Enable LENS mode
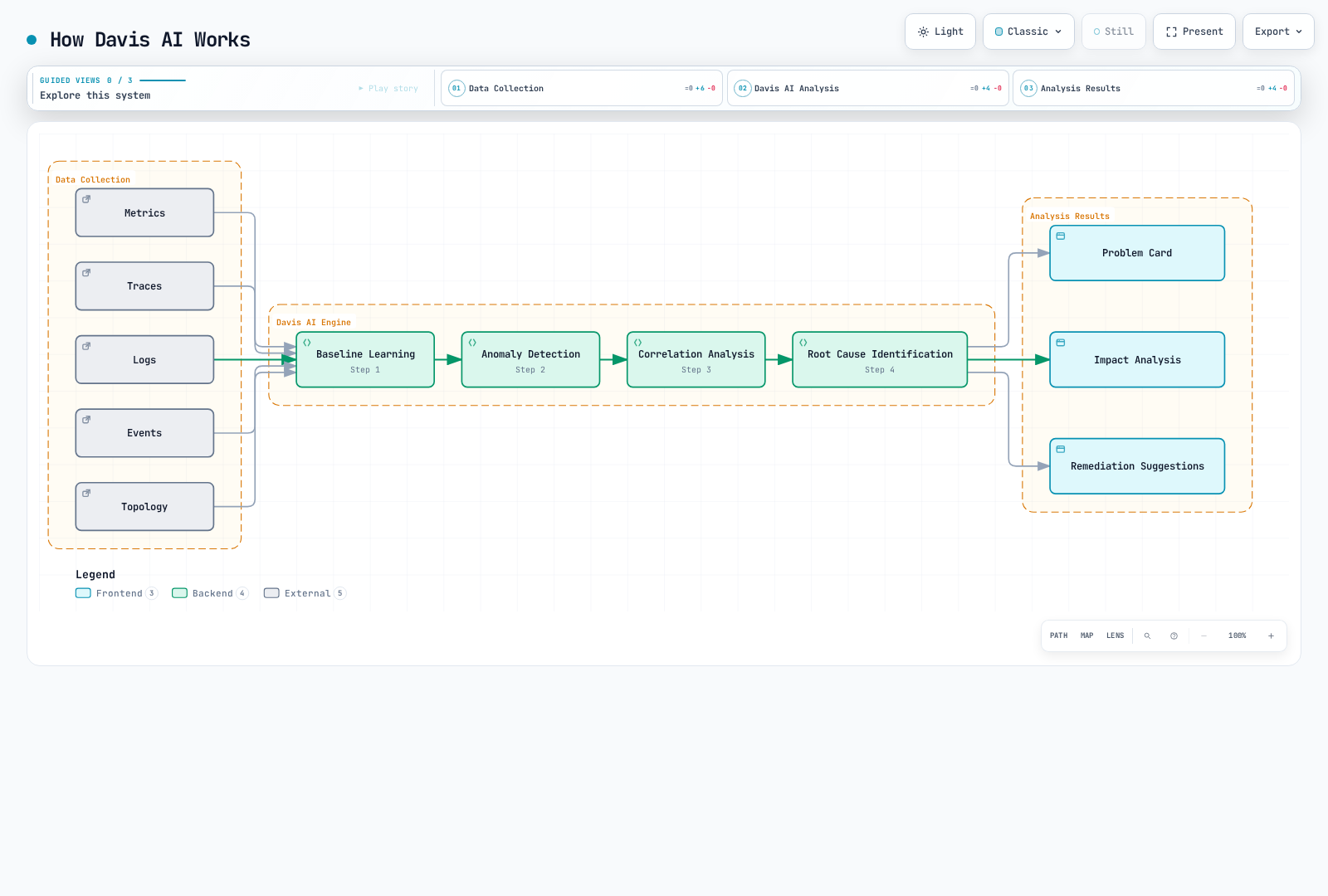The width and height of the screenshot is (1328, 896). pos(1116,636)
